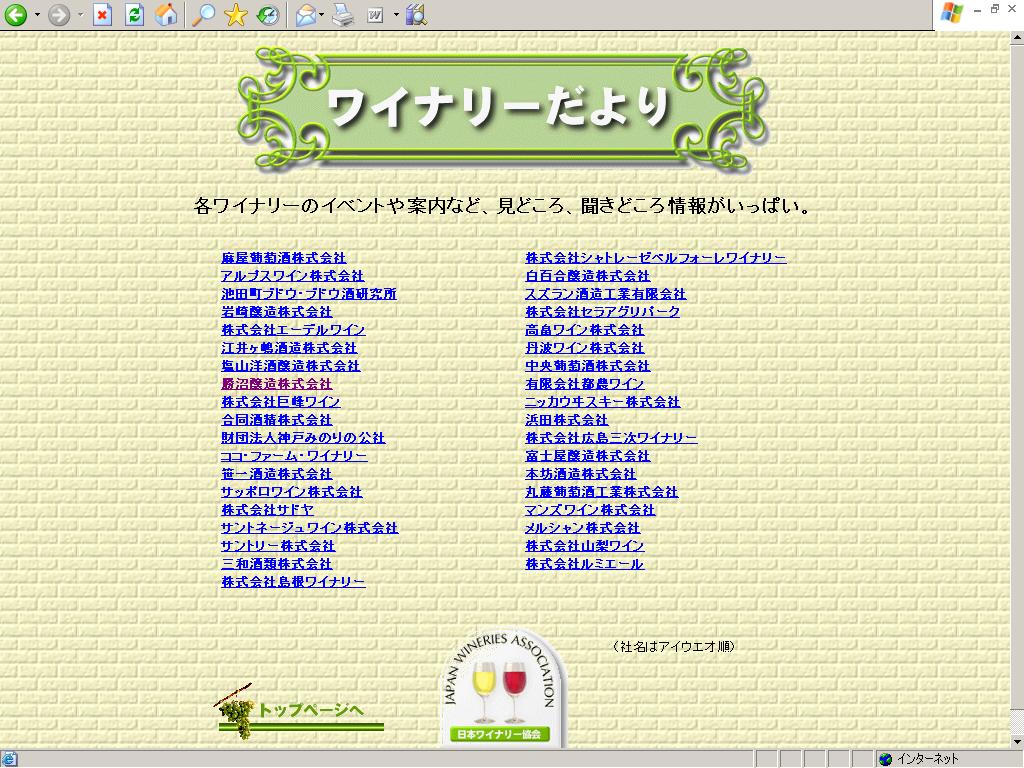Click the IE page icon in status bar
The height and width of the screenshot is (768, 1024).
click(x=10, y=759)
